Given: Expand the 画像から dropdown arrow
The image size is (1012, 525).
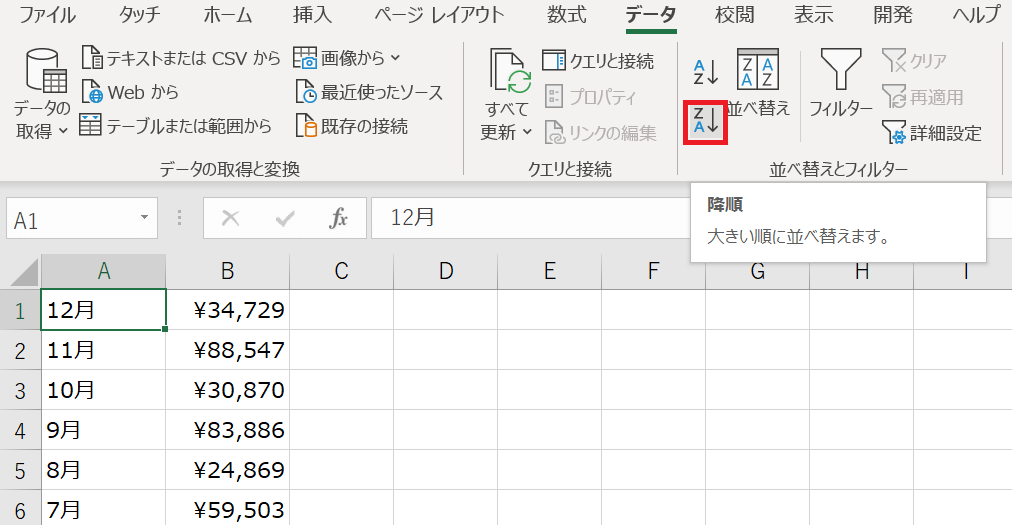Looking at the screenshot, I should (x=394, y=58).
